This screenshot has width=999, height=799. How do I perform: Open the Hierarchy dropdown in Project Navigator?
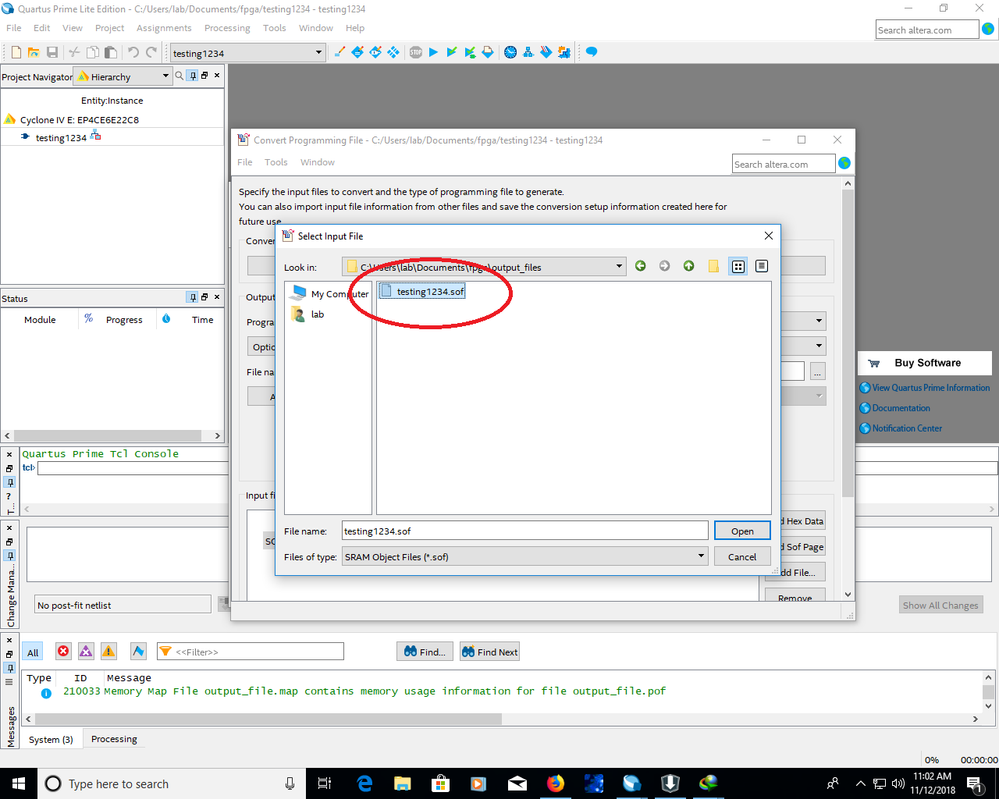pos(166,76)
